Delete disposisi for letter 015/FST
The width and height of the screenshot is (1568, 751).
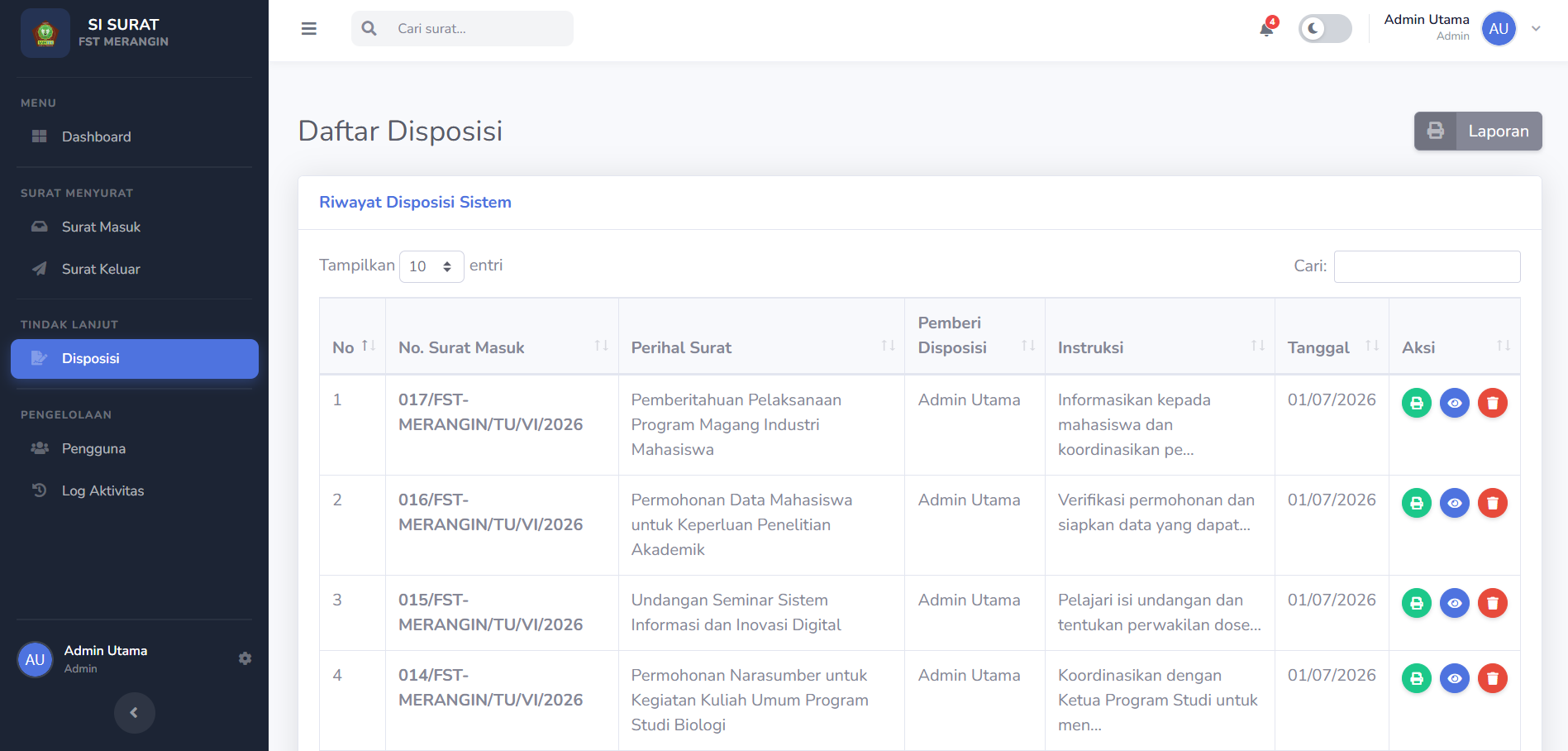[x=1493, y=603]
